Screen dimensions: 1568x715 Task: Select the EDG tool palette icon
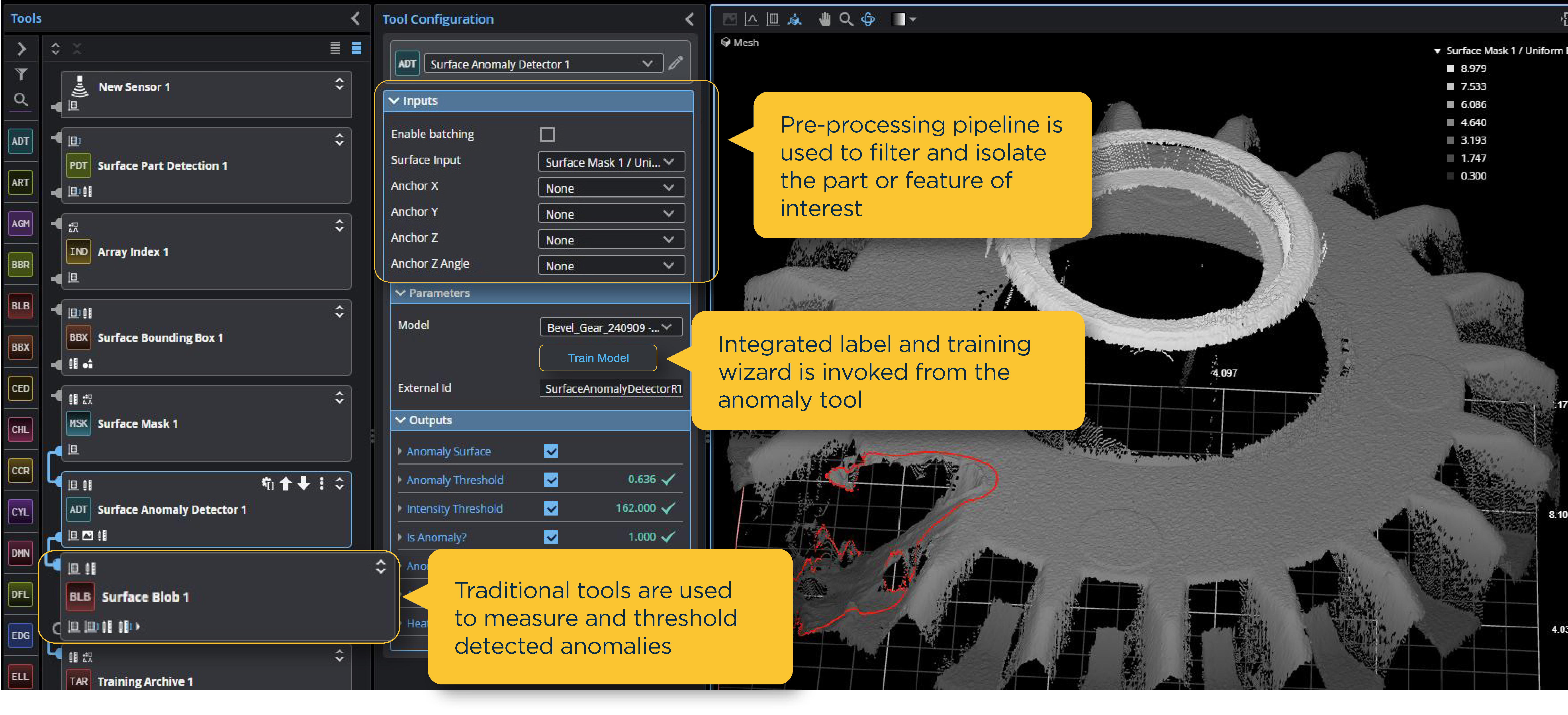tap(20, 635)
